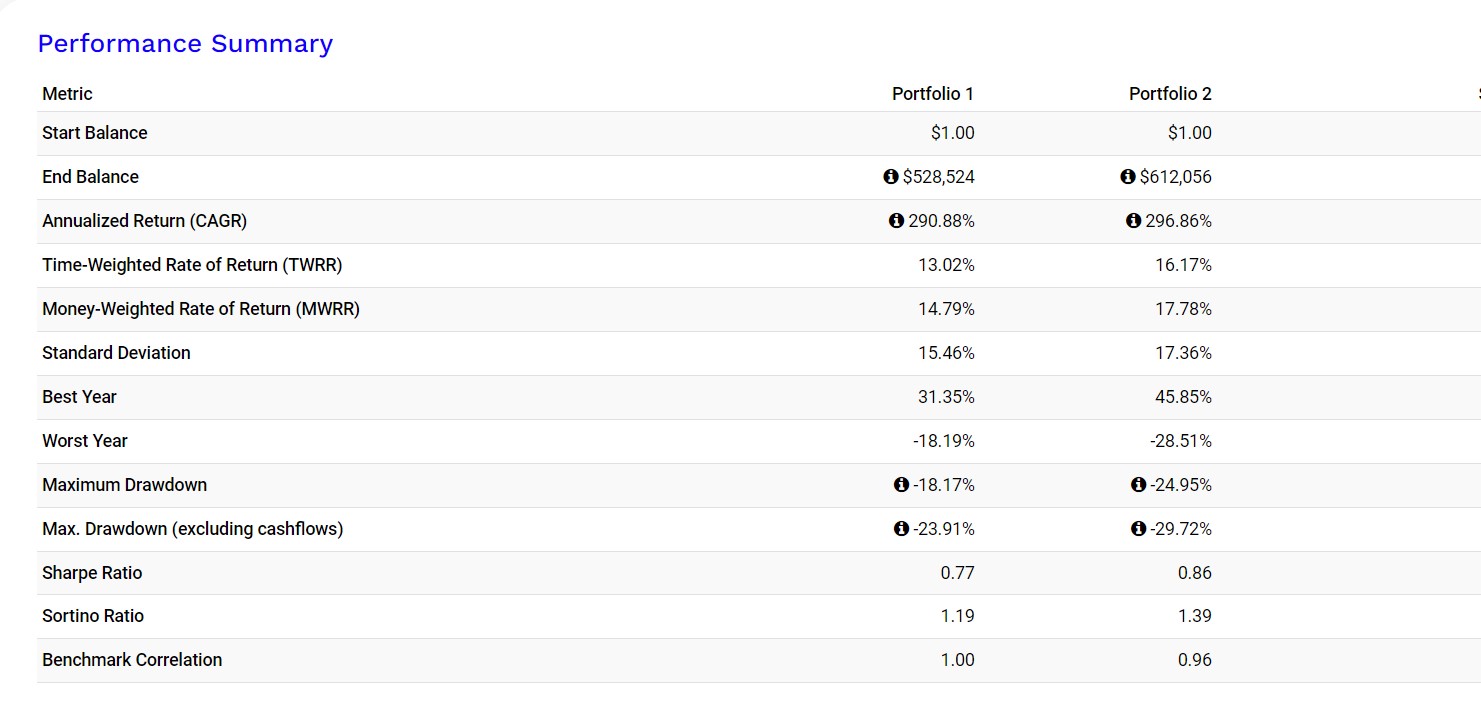Show info for Portfolio 2 drawdown excluding cashflows
The image size is (1481, 712).
pos(1138,529)
